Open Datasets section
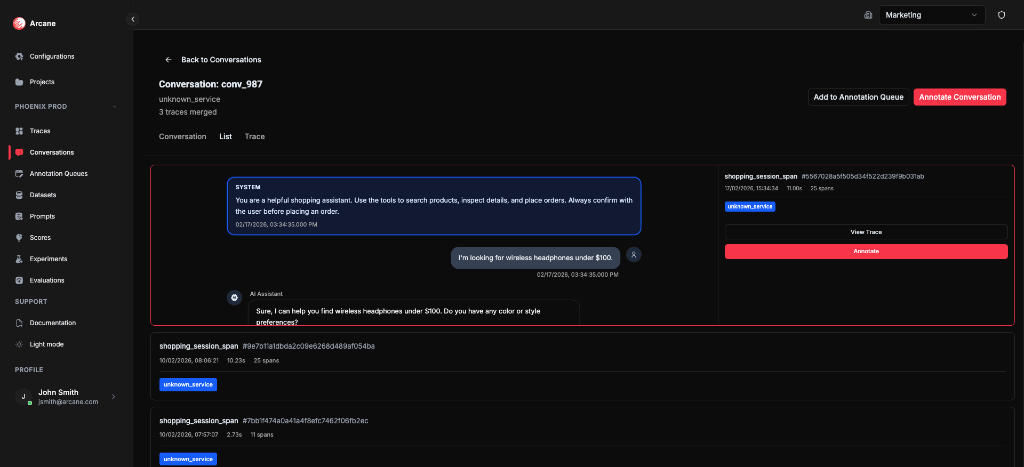Image resolution: width=1024 pixels, height=467 pixels. 43,194
